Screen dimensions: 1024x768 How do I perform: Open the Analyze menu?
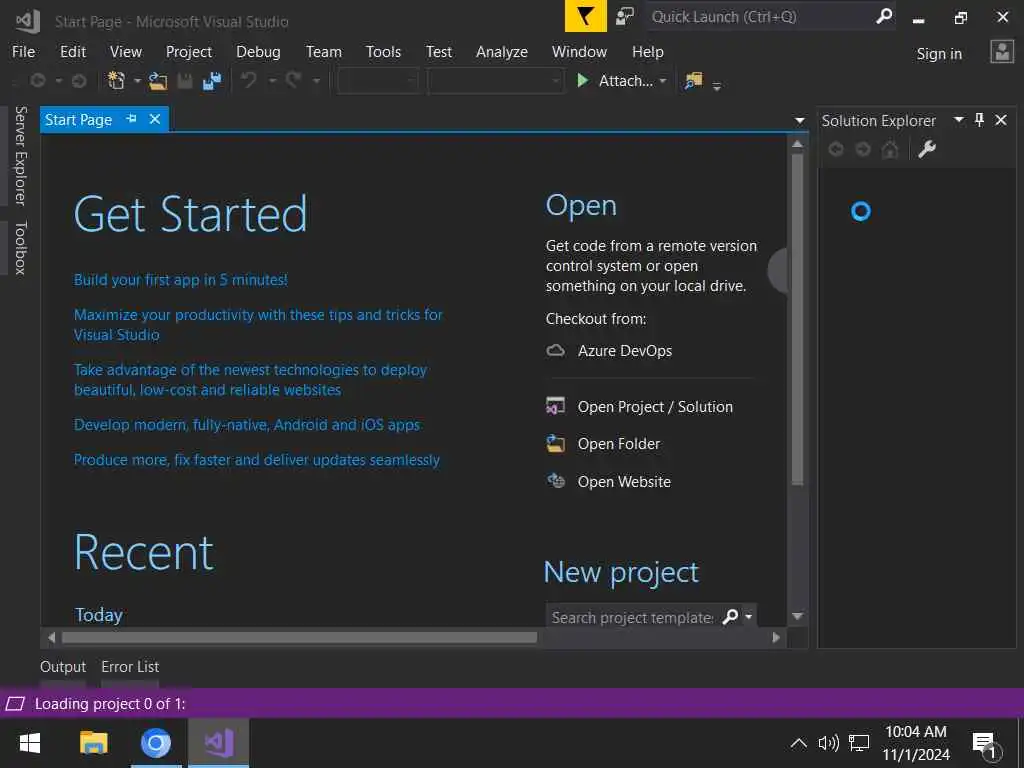[502, 52]
